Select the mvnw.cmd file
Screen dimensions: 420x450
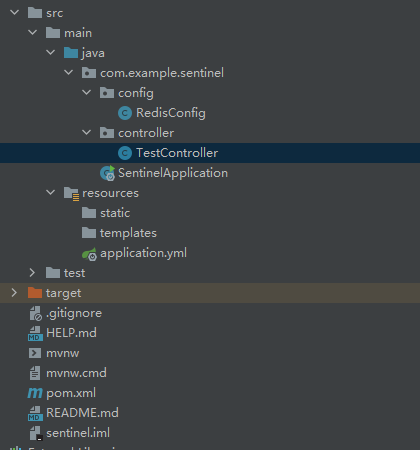[210, 373]
